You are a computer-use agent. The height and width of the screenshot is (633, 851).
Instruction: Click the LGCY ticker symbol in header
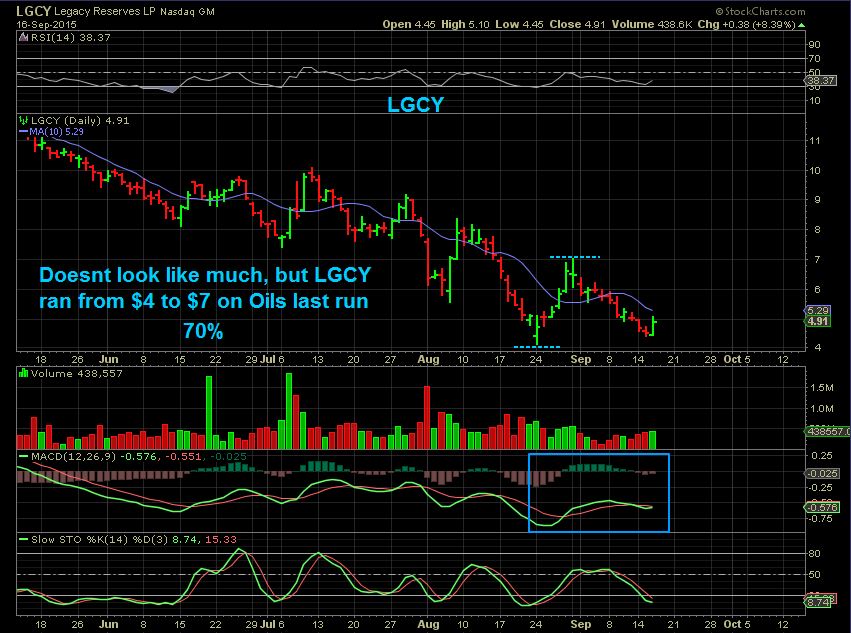click(33, 11)
